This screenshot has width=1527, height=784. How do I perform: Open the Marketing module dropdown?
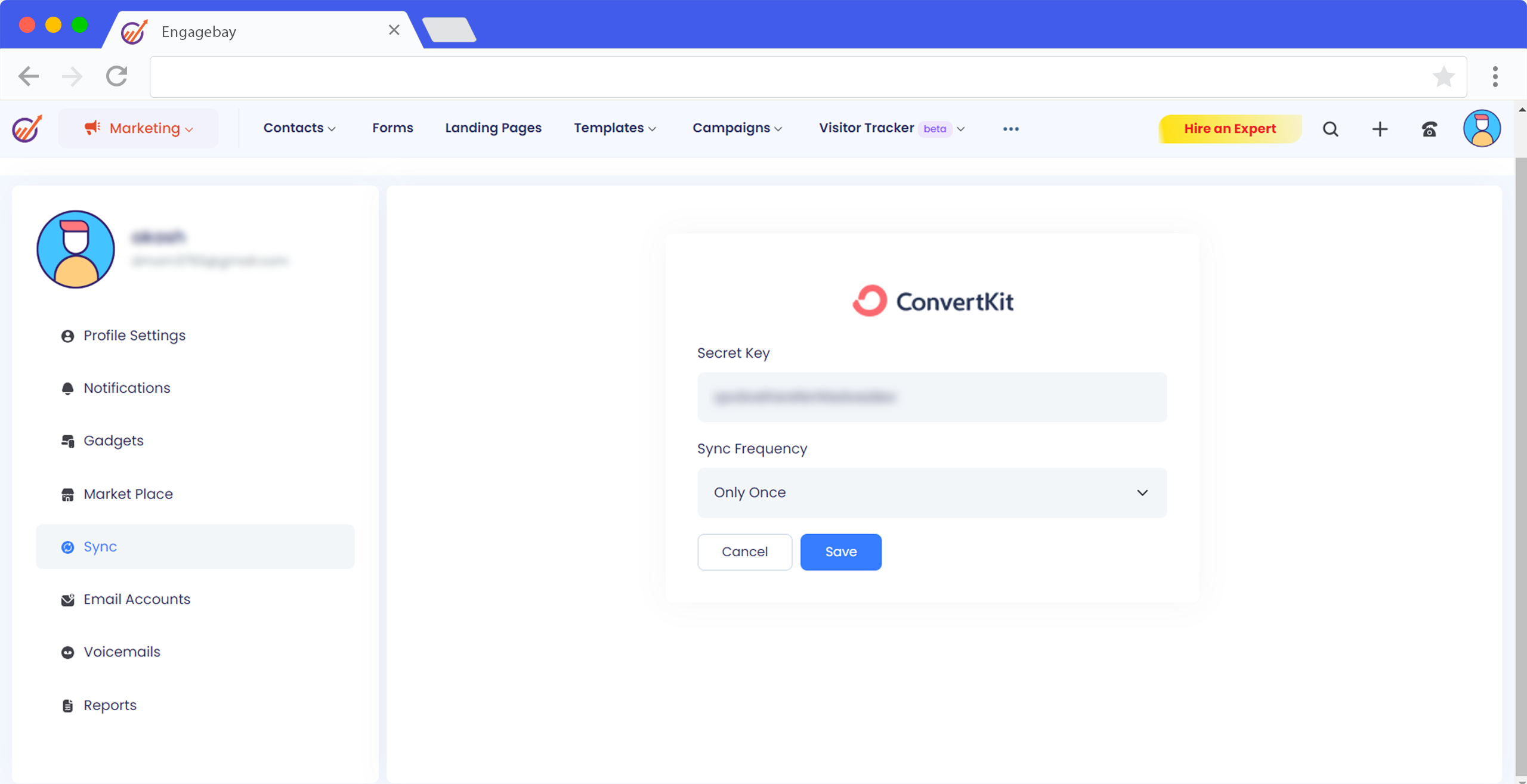[138, 128]
